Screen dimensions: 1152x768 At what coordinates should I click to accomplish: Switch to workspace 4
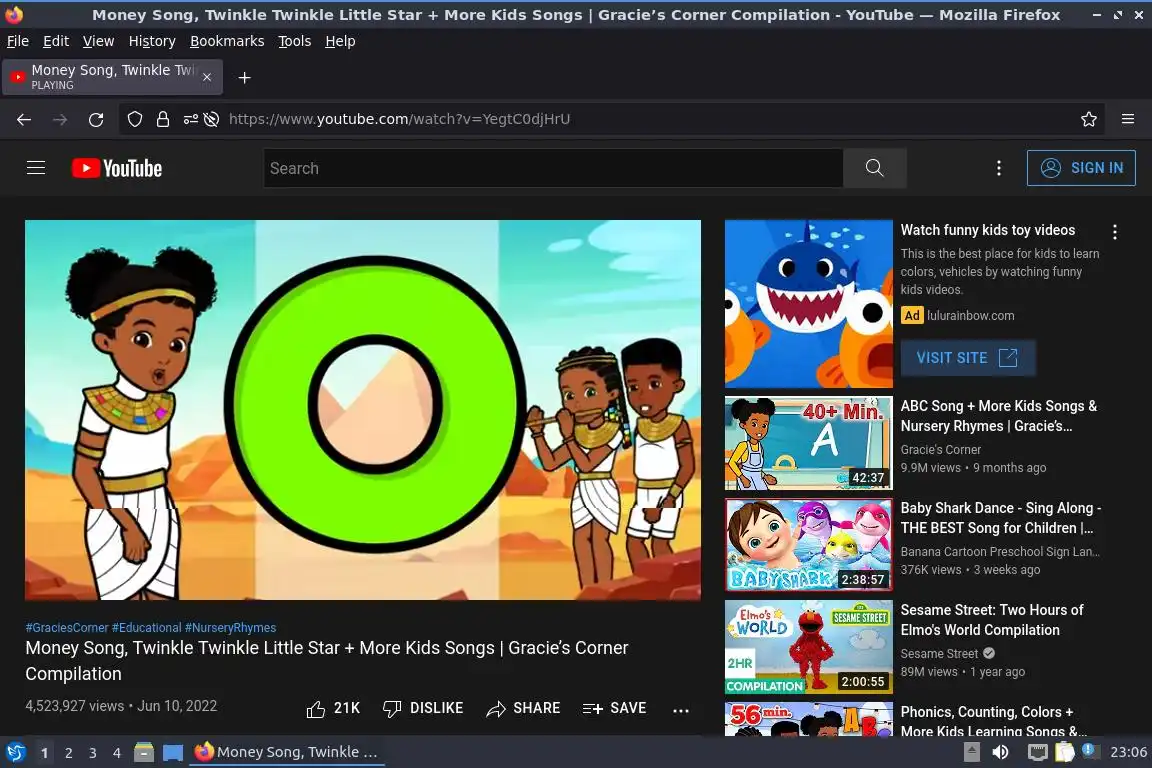pos(117,753)
